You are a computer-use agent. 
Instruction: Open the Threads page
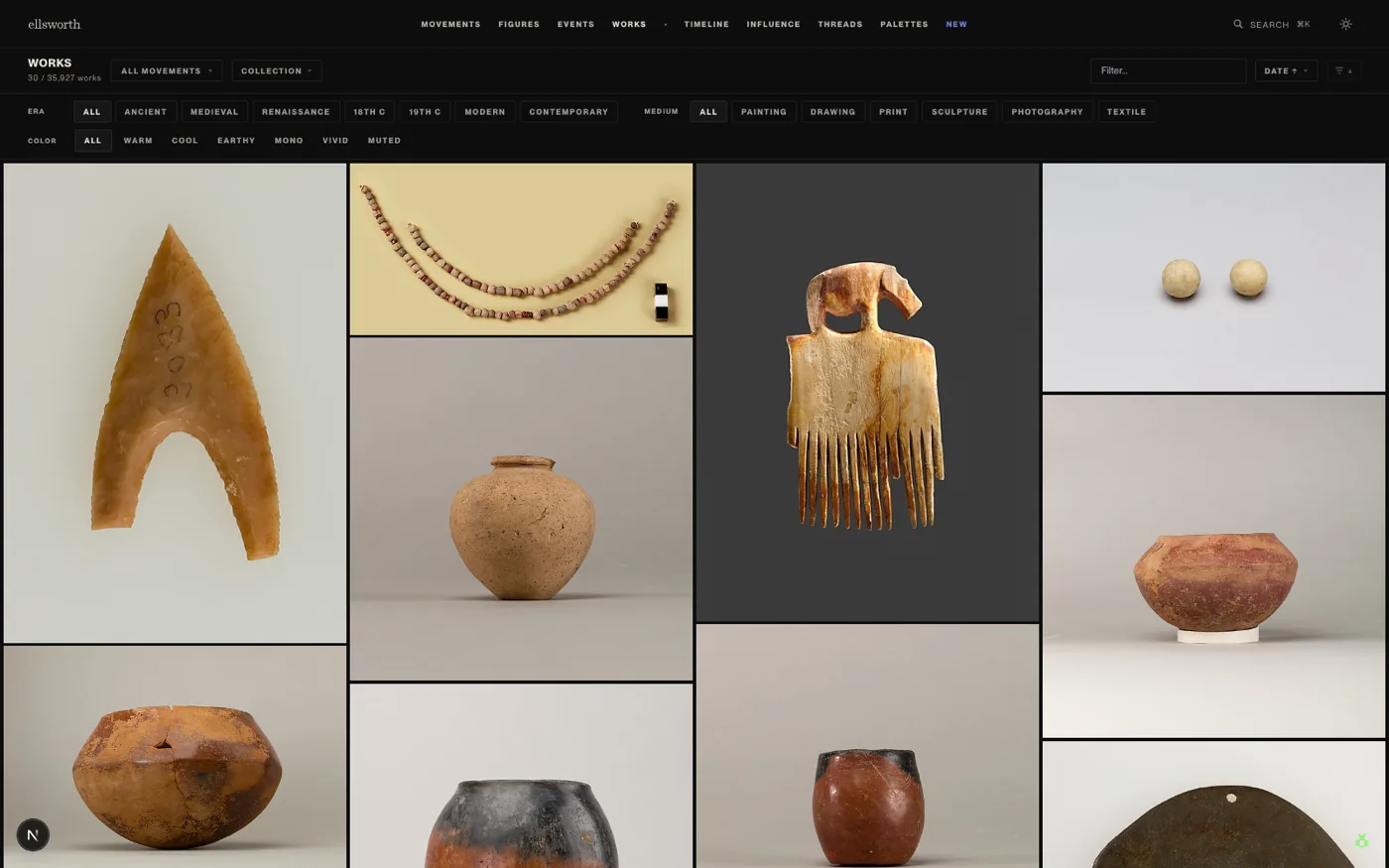pyautogui.click(x=840, y=24)
